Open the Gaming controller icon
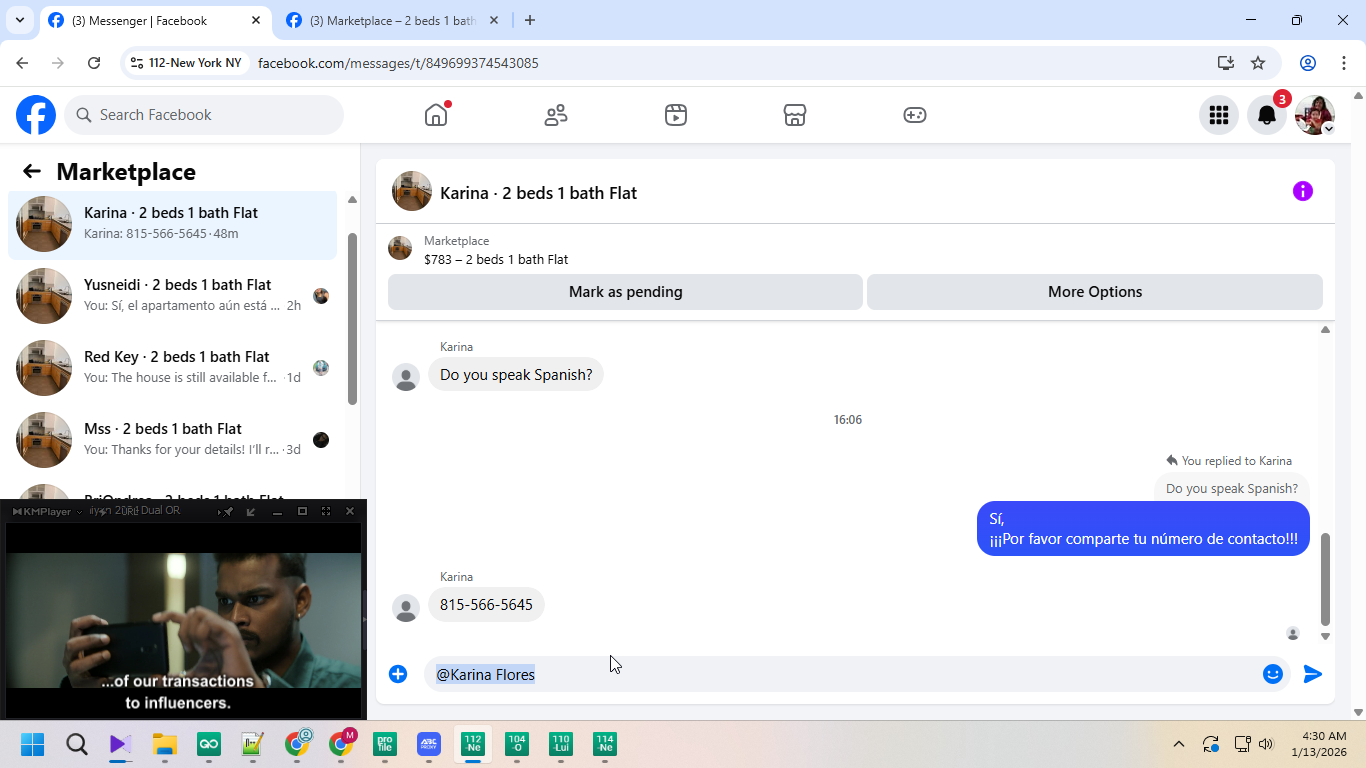The image size is (1366, 768). (915, 115)
